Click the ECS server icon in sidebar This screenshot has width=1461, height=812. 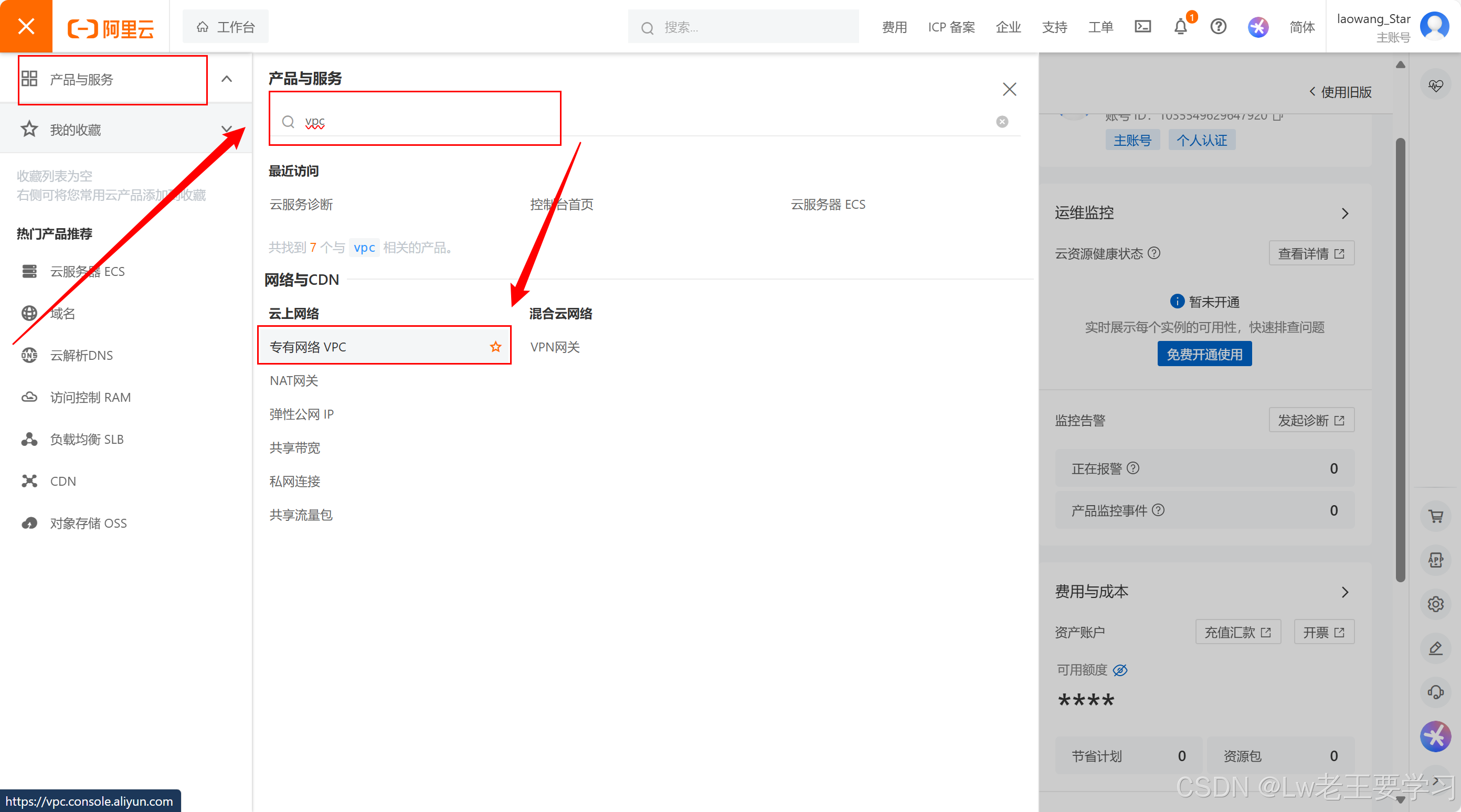29,271
